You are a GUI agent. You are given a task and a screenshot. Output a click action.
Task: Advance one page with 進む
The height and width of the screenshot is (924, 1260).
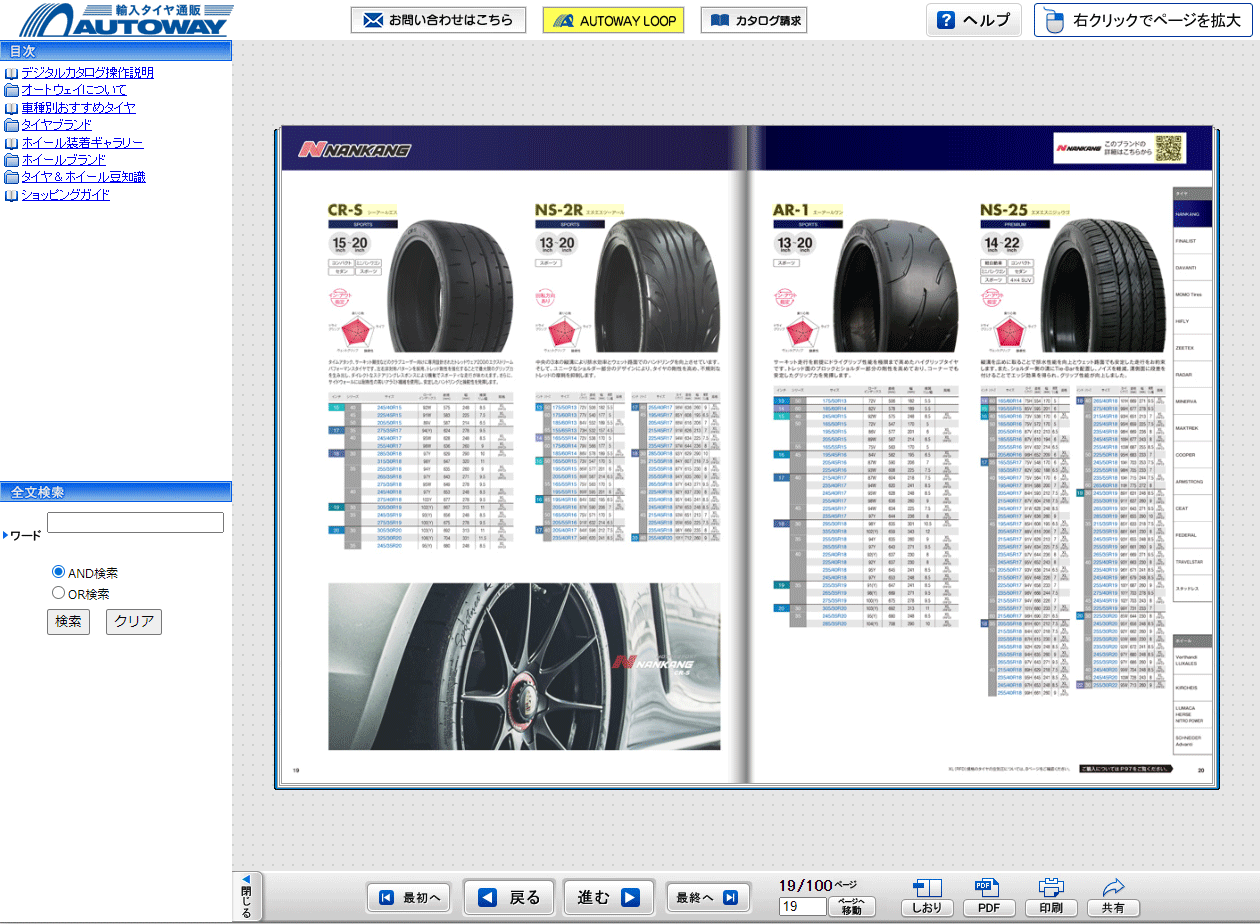(609, 898)
